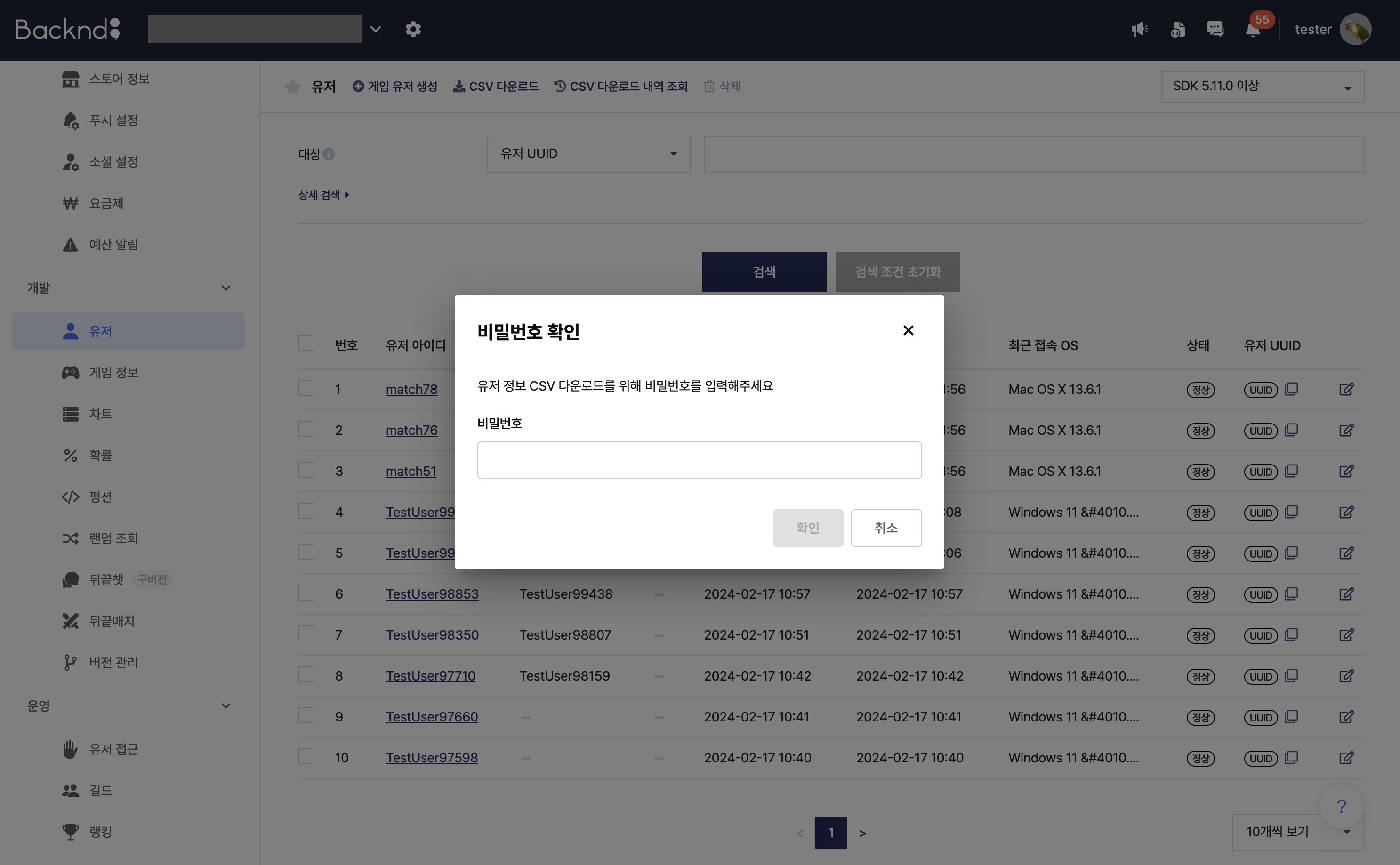Check the row 8 TestUser97710 checkbox
This screenshot has height=865, width=1400.
(x=306, y=674)
